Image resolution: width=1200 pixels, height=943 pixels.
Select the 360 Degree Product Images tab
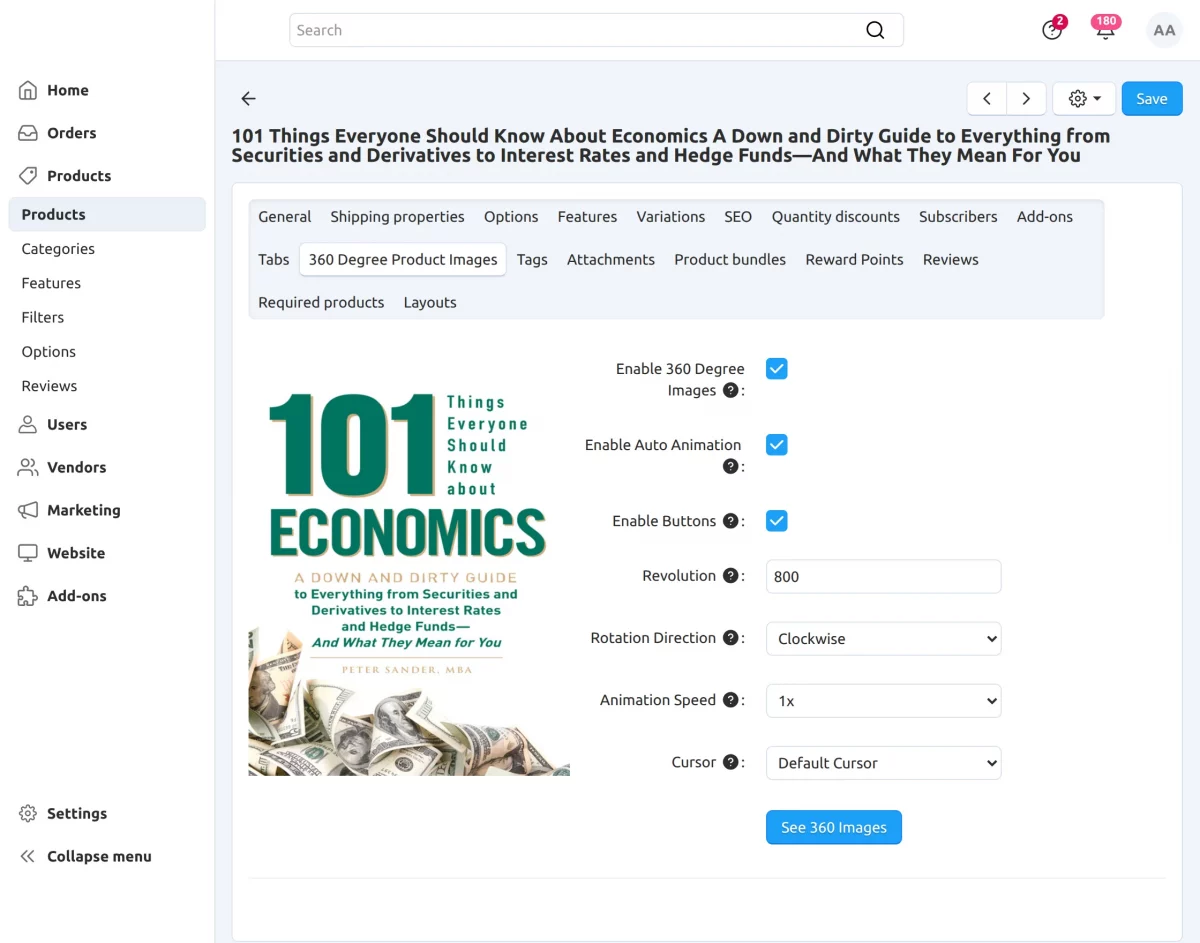(x=403, y=260)
